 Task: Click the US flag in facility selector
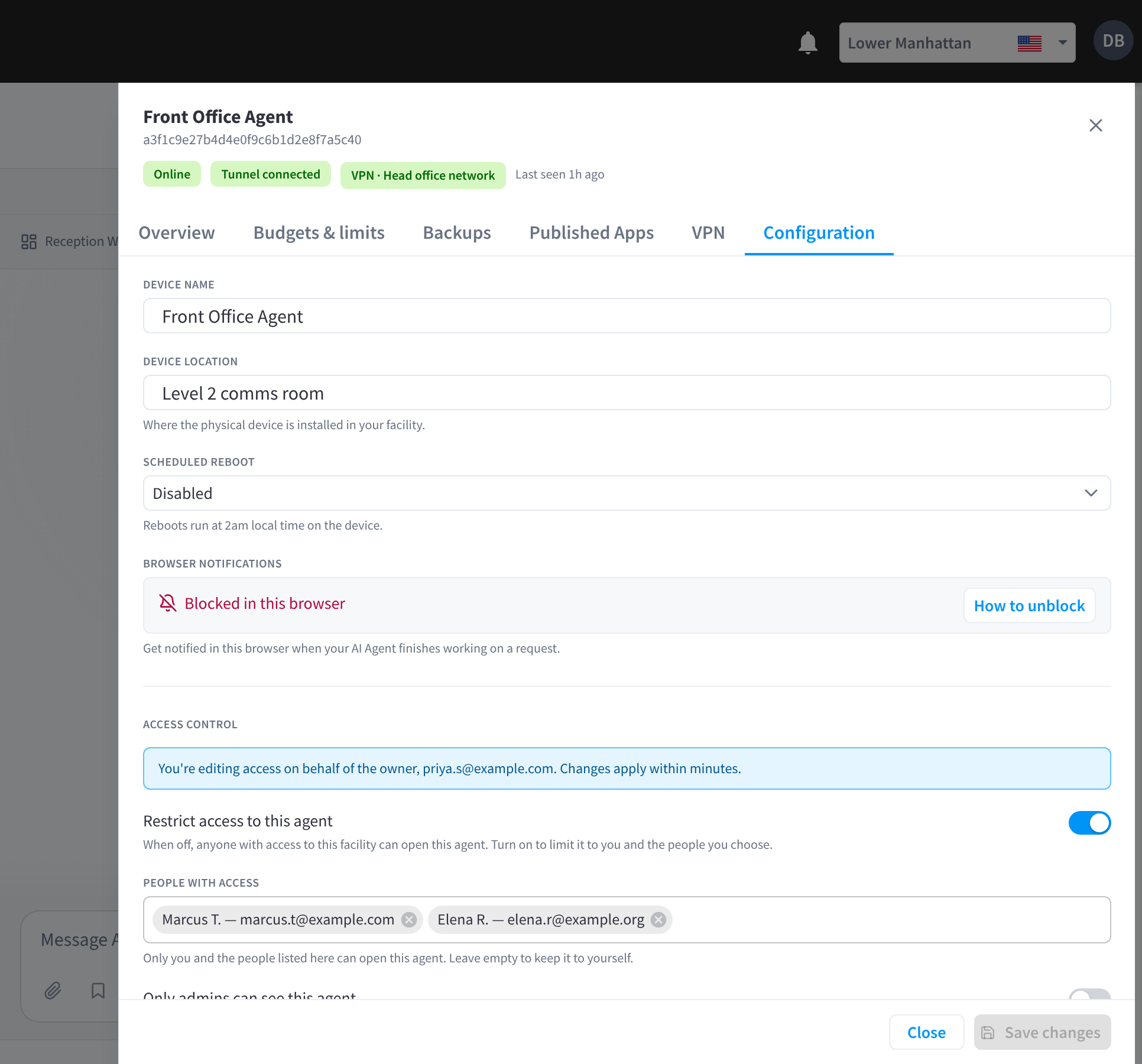click(x=1029, y=43)
